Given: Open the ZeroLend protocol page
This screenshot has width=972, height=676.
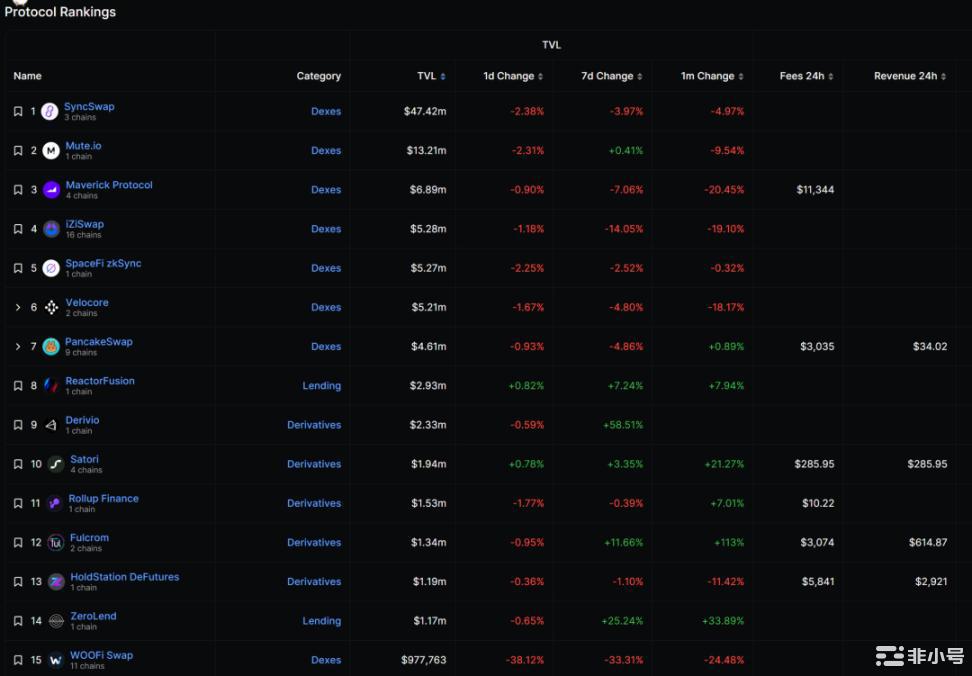Looking at the screenshot, I should (93, 616).
